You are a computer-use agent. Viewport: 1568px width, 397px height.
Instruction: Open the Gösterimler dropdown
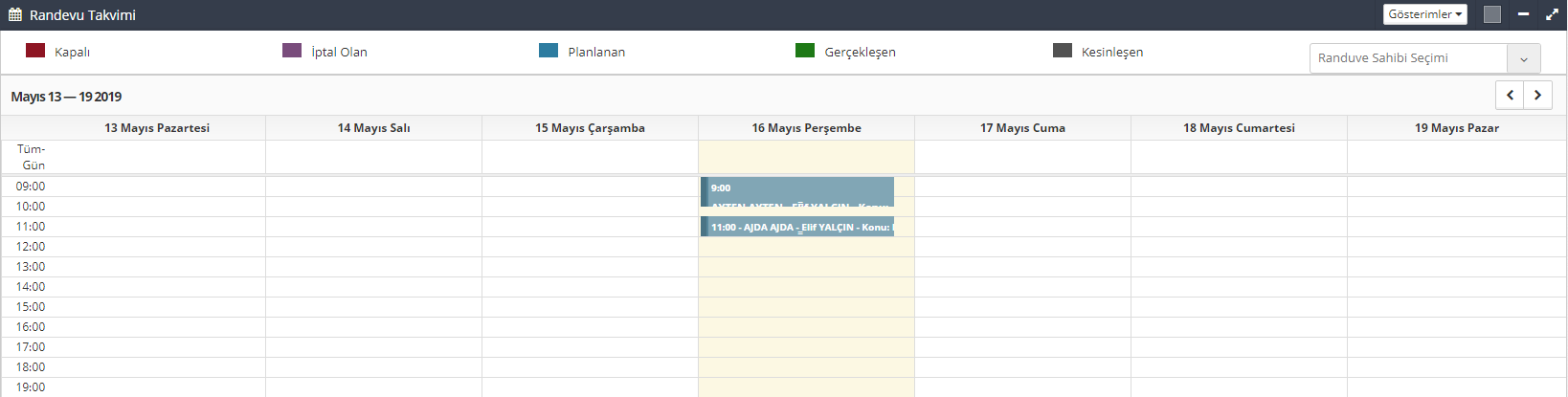click(x=1424, y=14)
